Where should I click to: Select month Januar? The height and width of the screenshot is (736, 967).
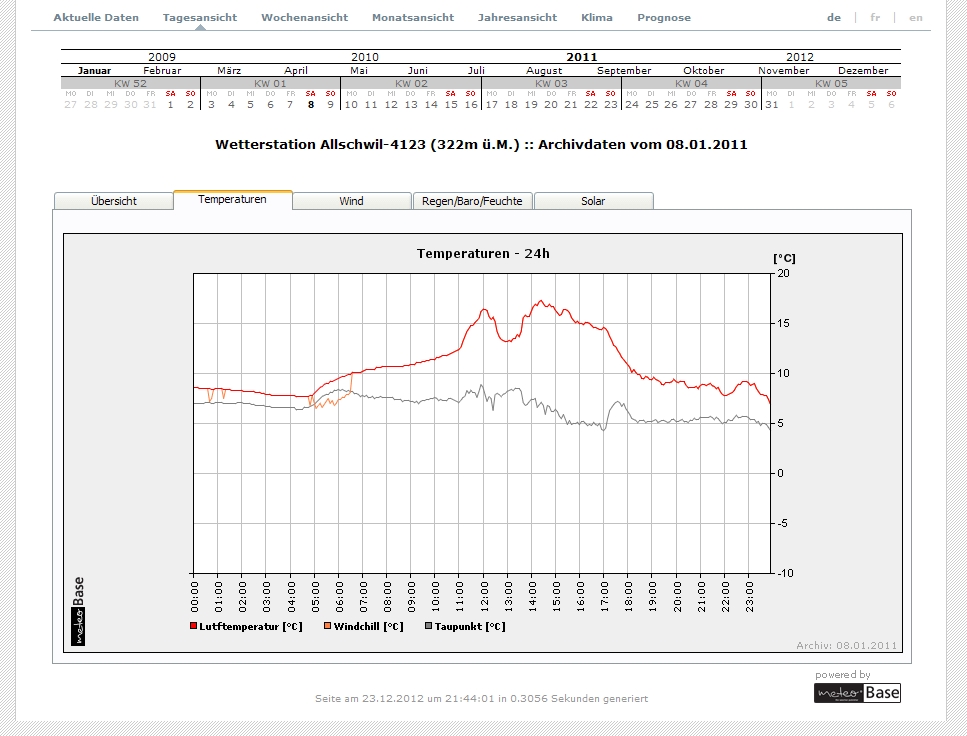(x=94, y=70)
